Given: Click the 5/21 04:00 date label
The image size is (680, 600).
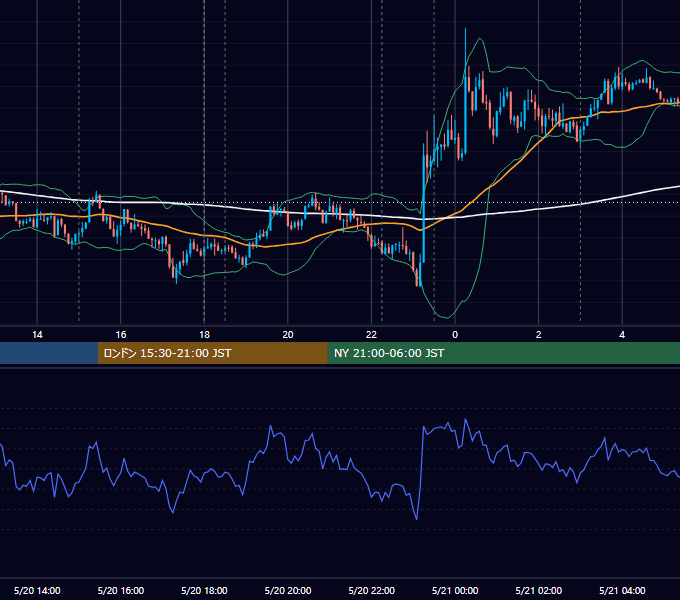Looking at the screenshot, I should click(622, 590).
